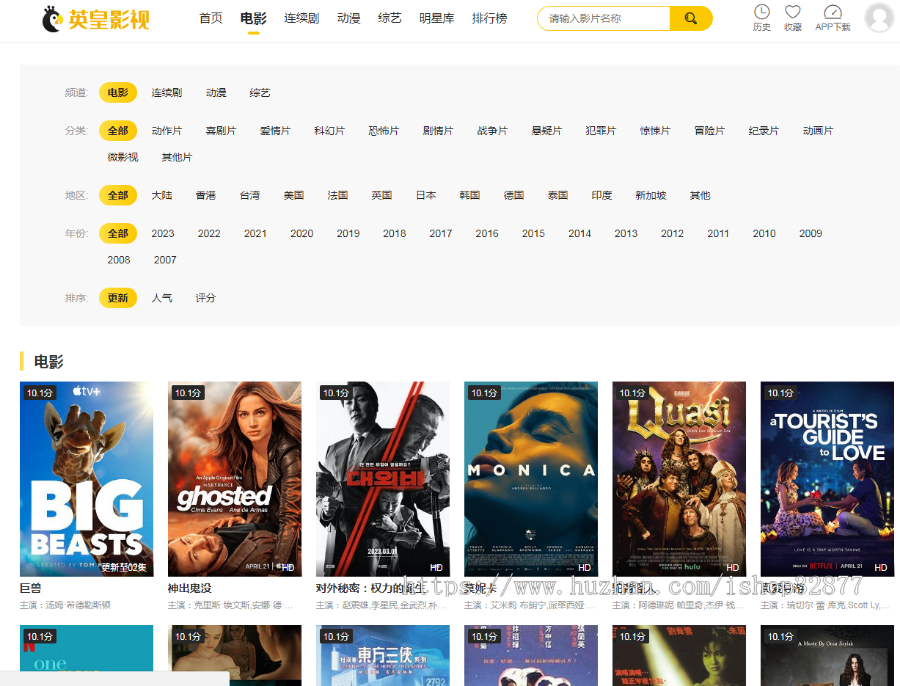
Task: Sort by 评分 rating
Action: coord(205,297)
